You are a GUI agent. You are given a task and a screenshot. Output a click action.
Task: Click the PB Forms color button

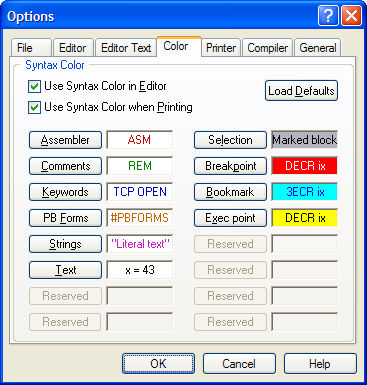(x=65, y=218)
